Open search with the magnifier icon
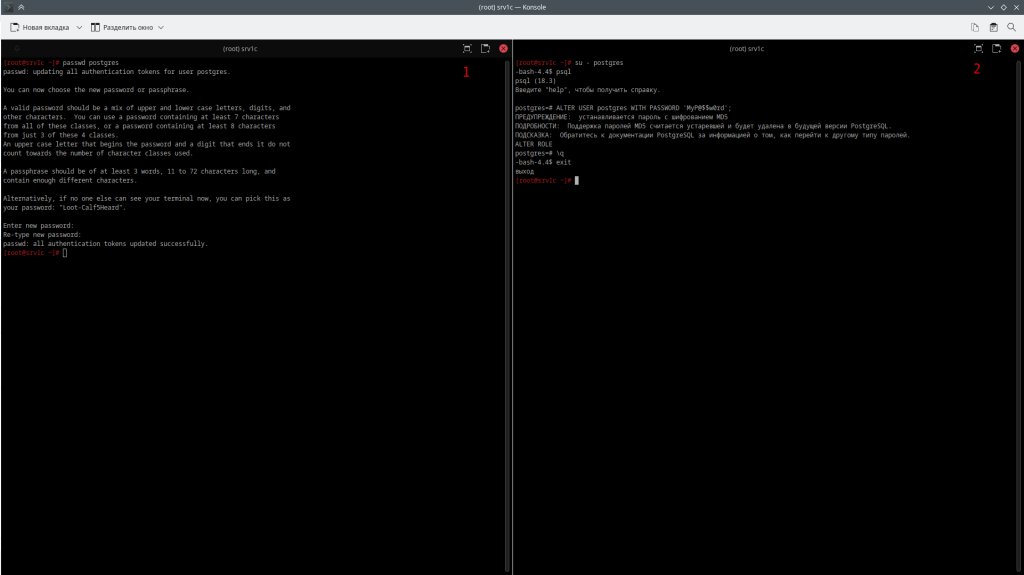Screen dimensions: 1024x575 point(1011,27)
